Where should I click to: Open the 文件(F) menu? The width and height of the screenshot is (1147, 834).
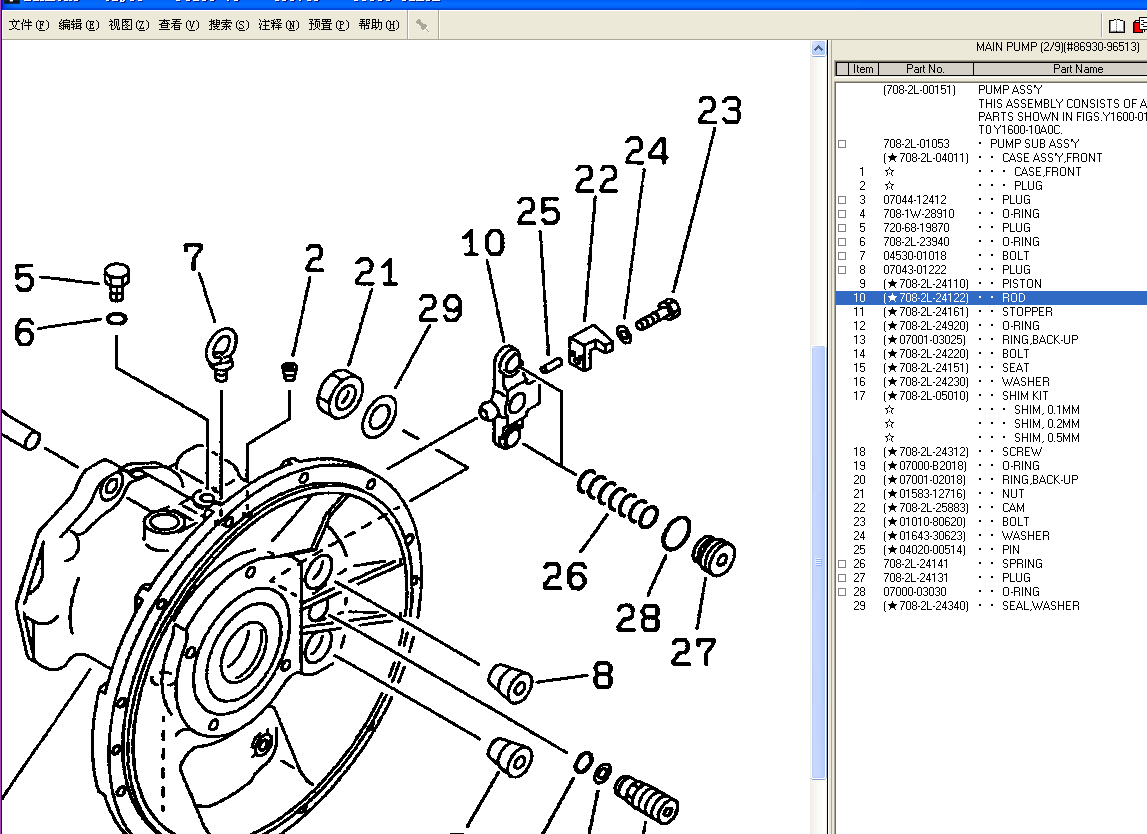click(x=29, y=25)
